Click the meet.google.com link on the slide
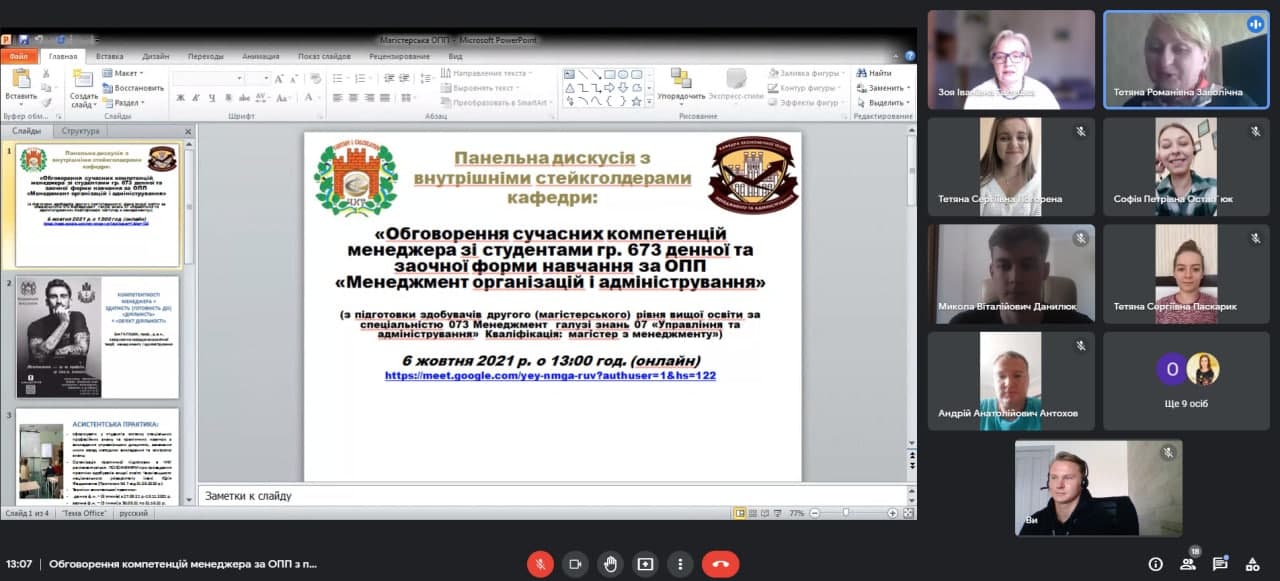 (550, 376)
